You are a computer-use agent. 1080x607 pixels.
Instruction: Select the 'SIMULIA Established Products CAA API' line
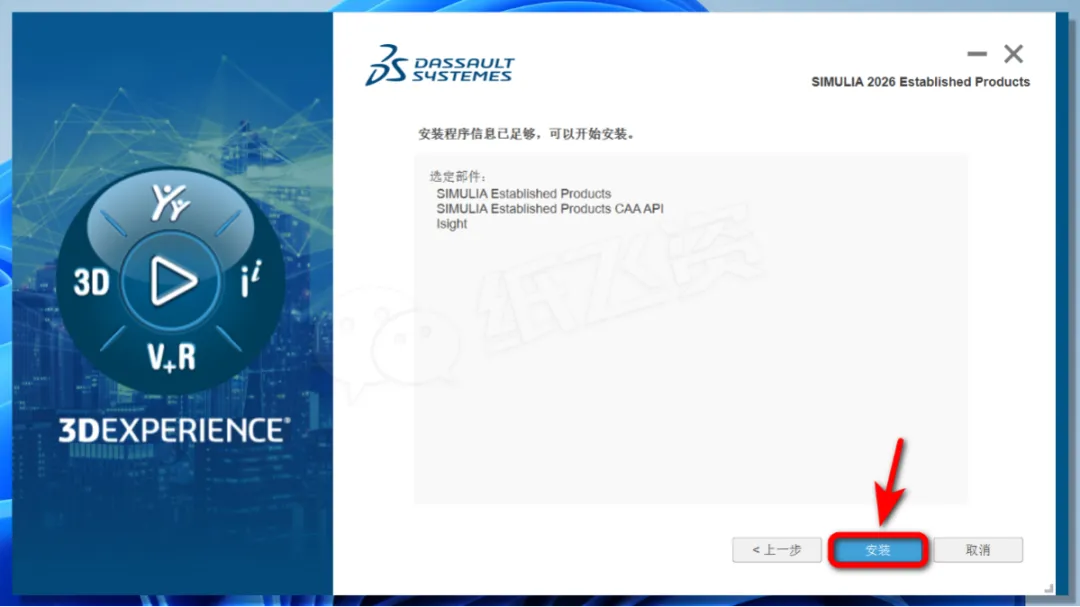click(550, 209)
